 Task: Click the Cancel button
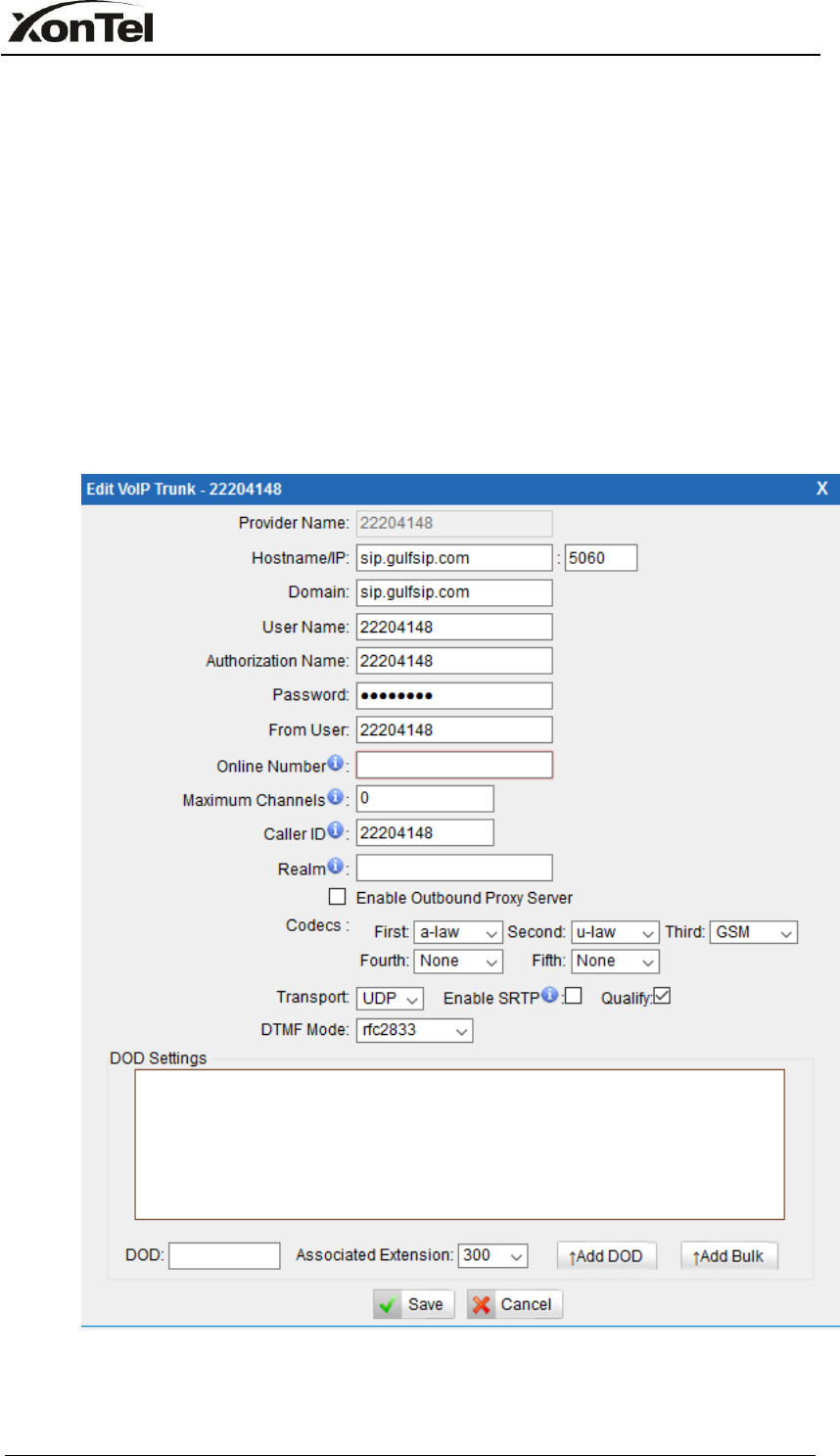pyautogui.click(x=515, y=1304)
